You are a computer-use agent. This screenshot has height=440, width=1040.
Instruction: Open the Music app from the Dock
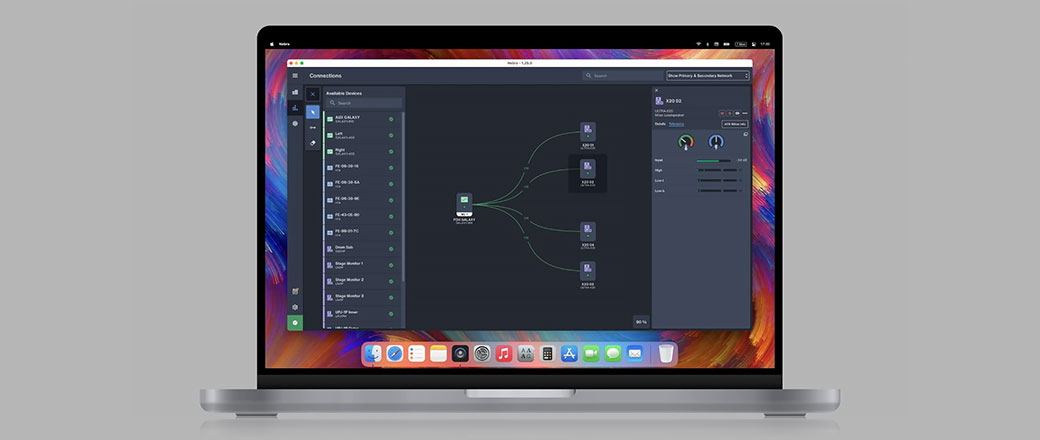pyautogui.click(x=504, y=354)
